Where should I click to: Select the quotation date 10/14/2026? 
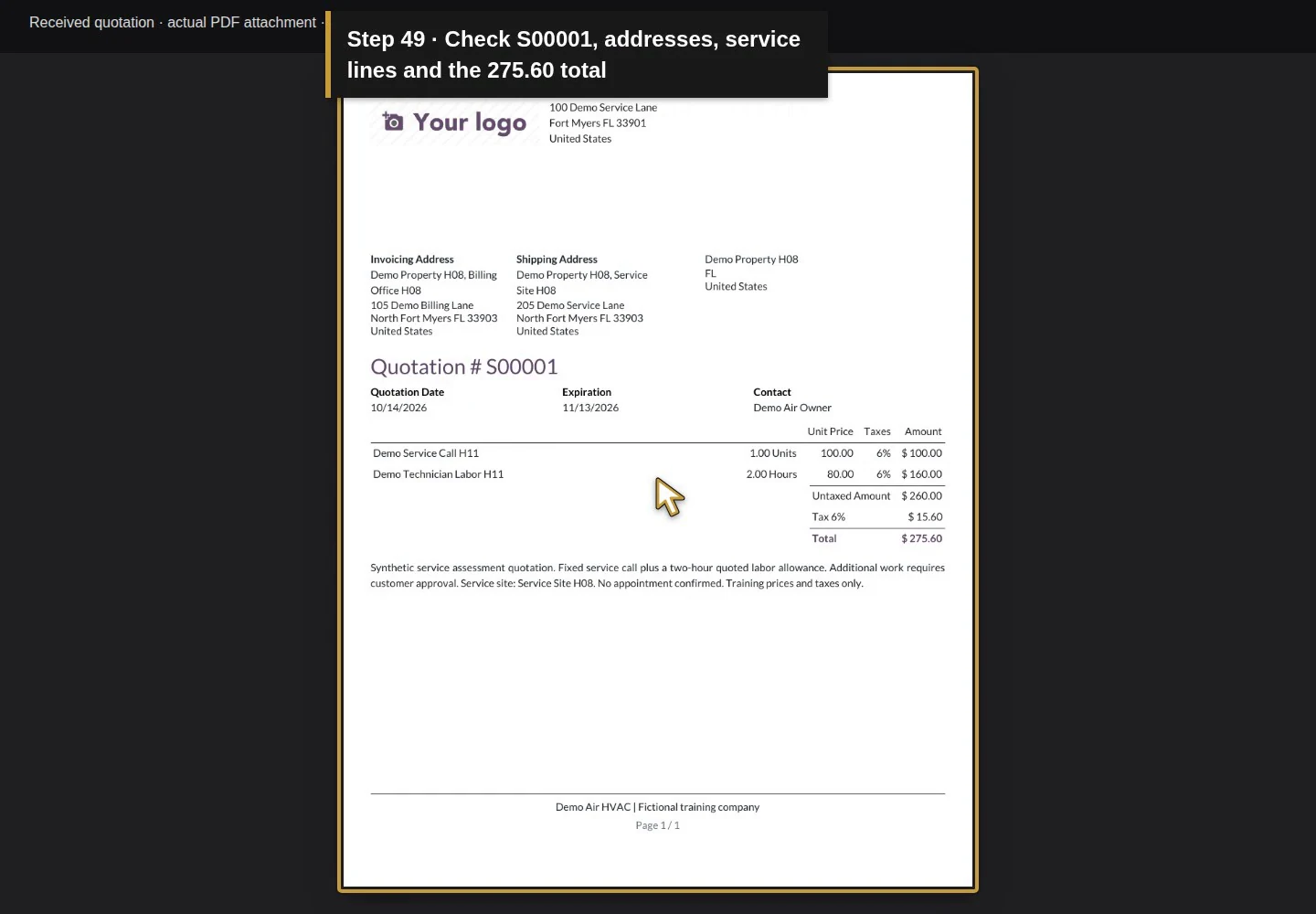coord(398,408)
